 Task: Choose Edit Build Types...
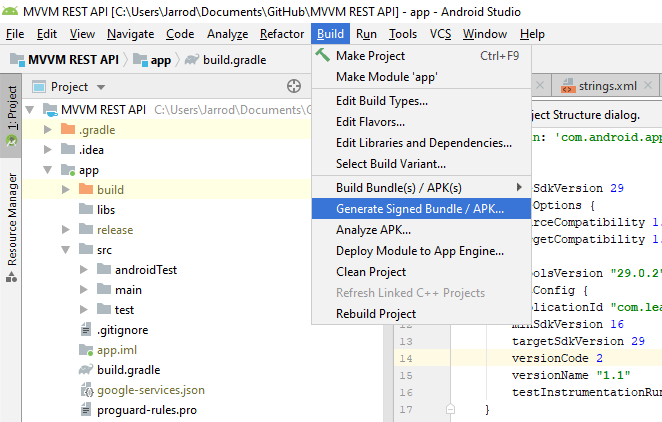(x=421, y=101)
